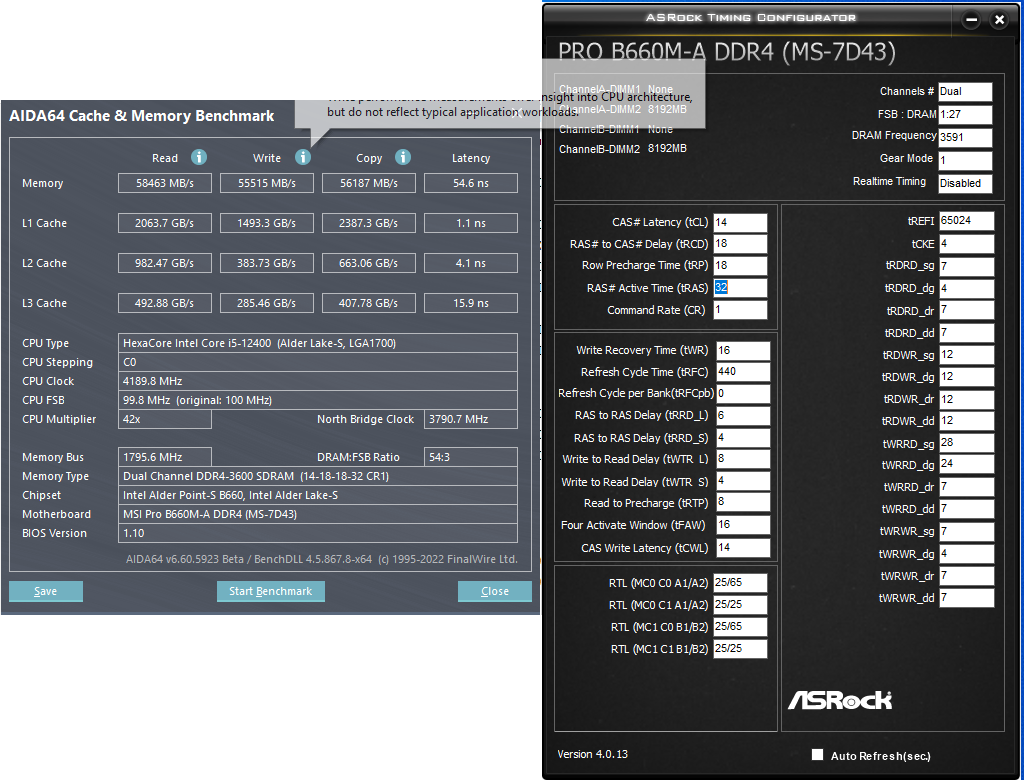
Task: Click the tWRRD_dr value field
Action: pos(967,487)
